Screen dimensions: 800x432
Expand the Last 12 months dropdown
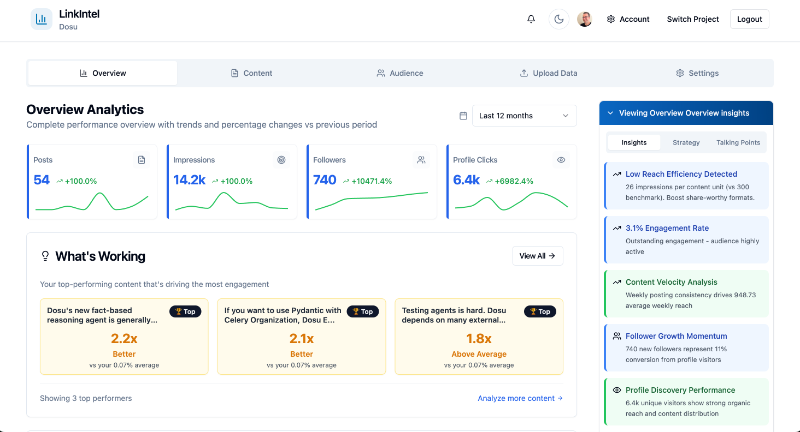coord(524,116)
